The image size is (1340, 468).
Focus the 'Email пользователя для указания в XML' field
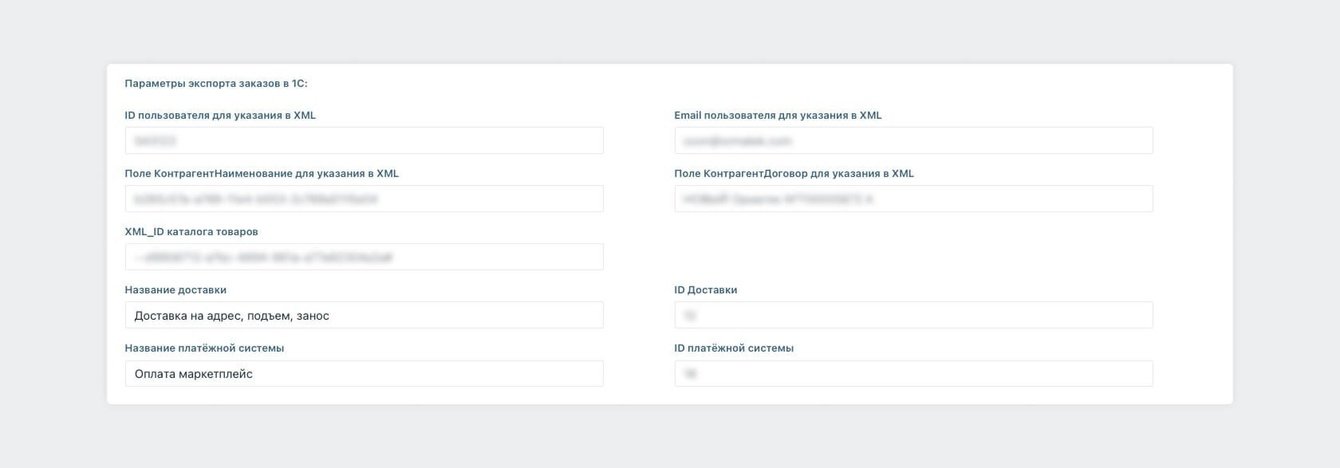(x=913, y=141)
